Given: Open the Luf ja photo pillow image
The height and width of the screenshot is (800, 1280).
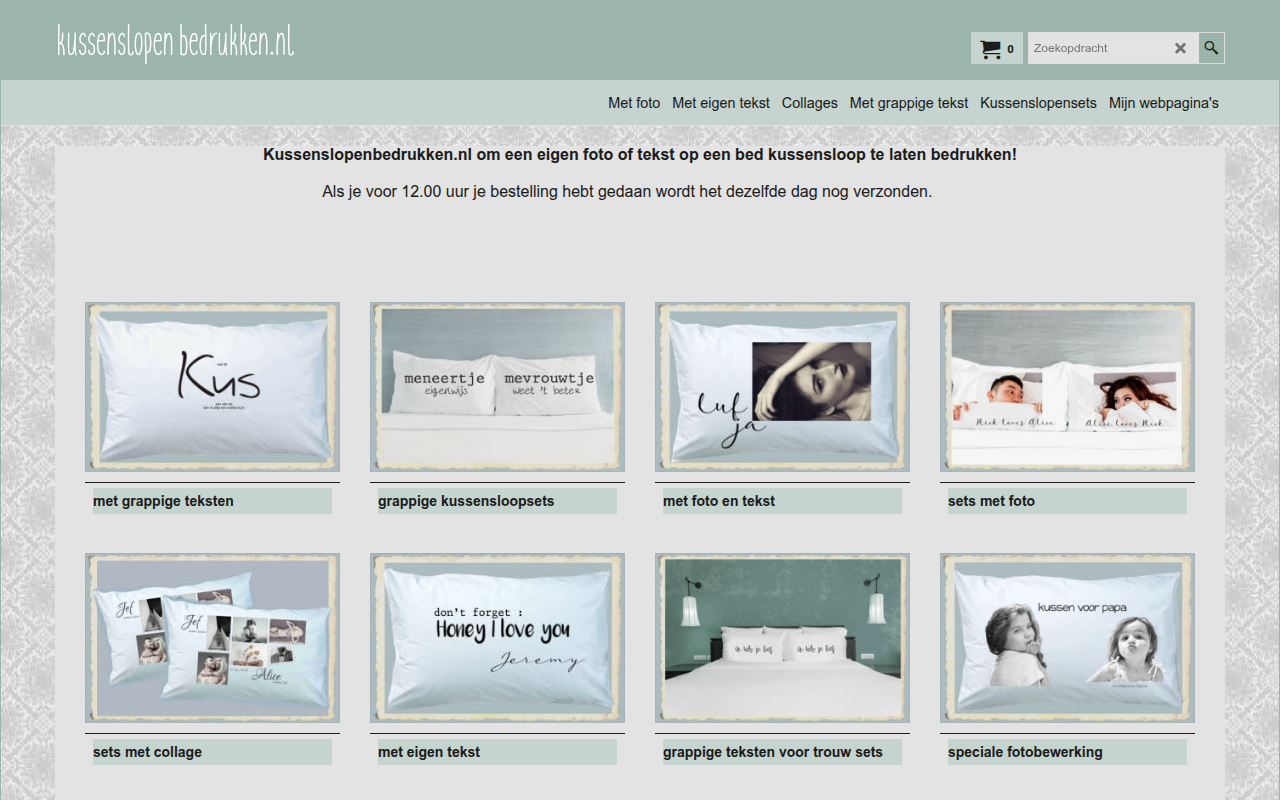Looking at the screenshot, I should pos(782,387).
